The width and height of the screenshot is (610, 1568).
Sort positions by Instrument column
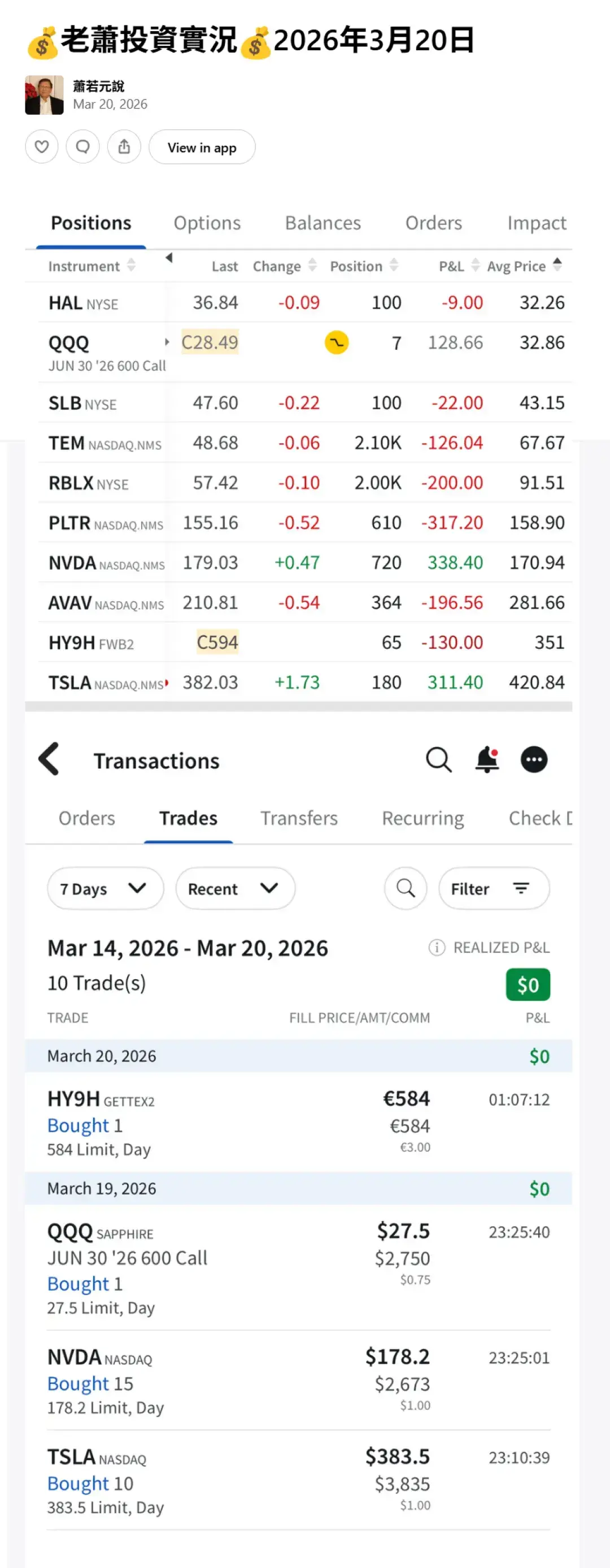(x=91, y=266)
